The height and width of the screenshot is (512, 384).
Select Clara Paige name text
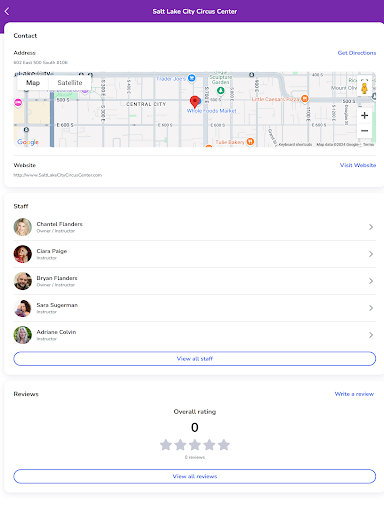[x=52, y=251]
